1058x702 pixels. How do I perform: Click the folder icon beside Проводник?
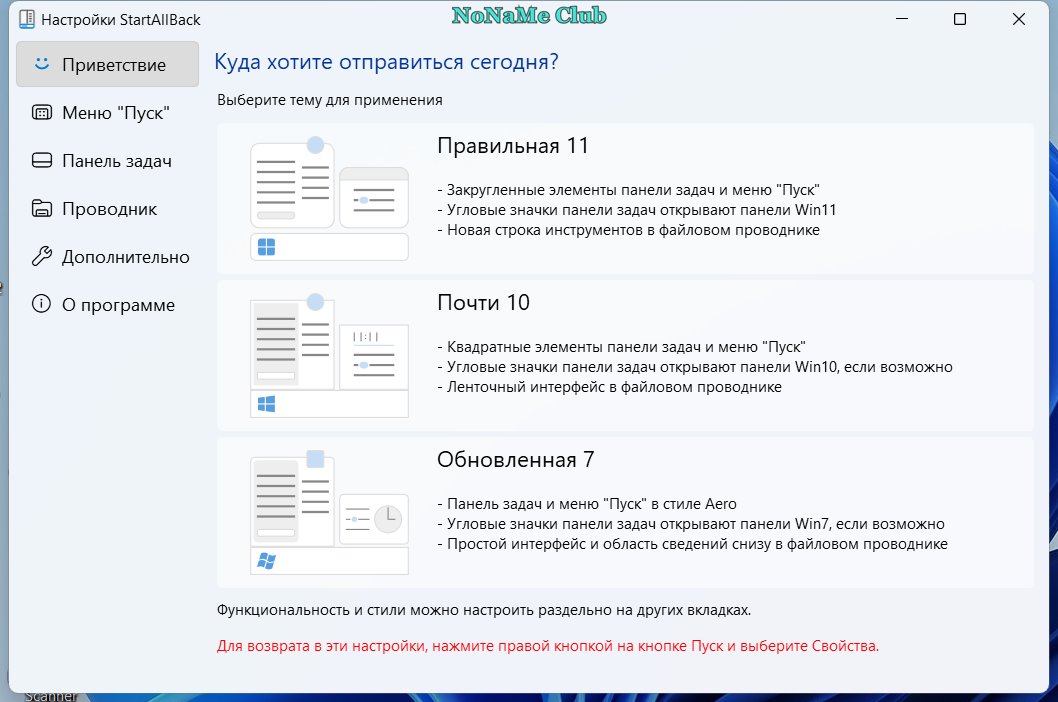pyautogui.click(x=42, y=208)
